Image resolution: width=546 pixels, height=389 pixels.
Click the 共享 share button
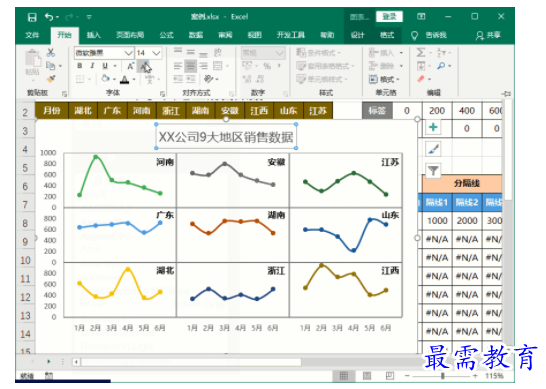point(489,35)
